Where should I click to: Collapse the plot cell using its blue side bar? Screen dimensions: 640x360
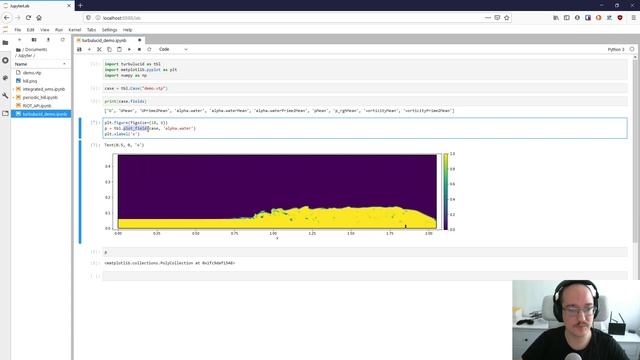80,128
